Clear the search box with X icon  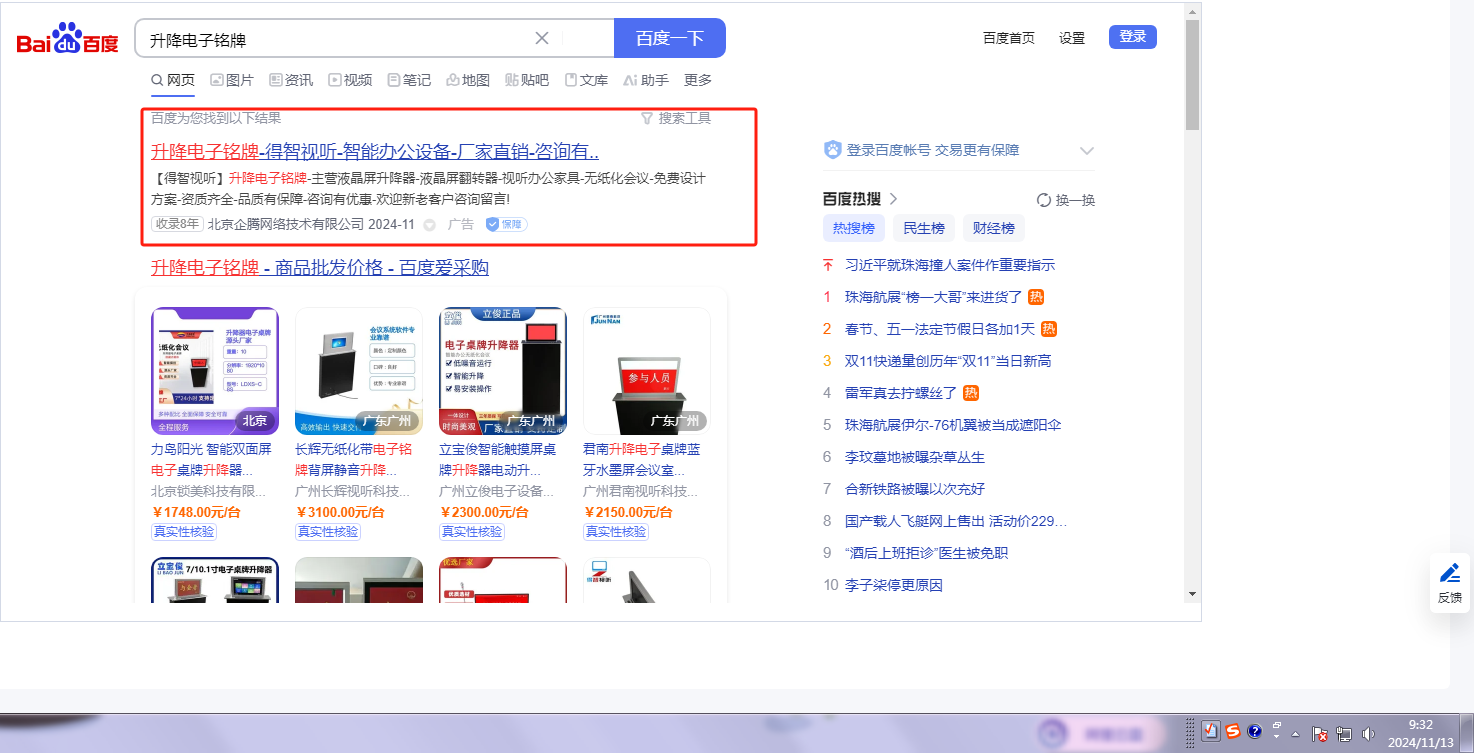[542, 38]
